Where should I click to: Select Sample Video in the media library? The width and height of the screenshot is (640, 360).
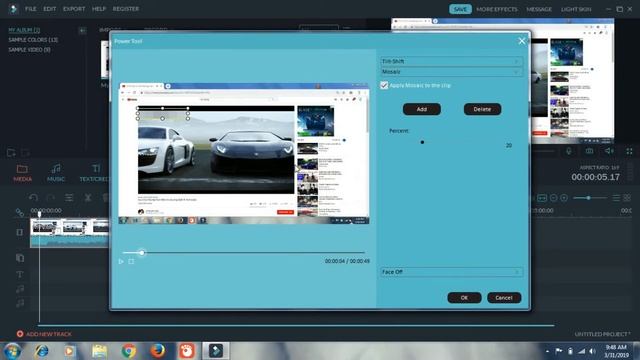29,50
